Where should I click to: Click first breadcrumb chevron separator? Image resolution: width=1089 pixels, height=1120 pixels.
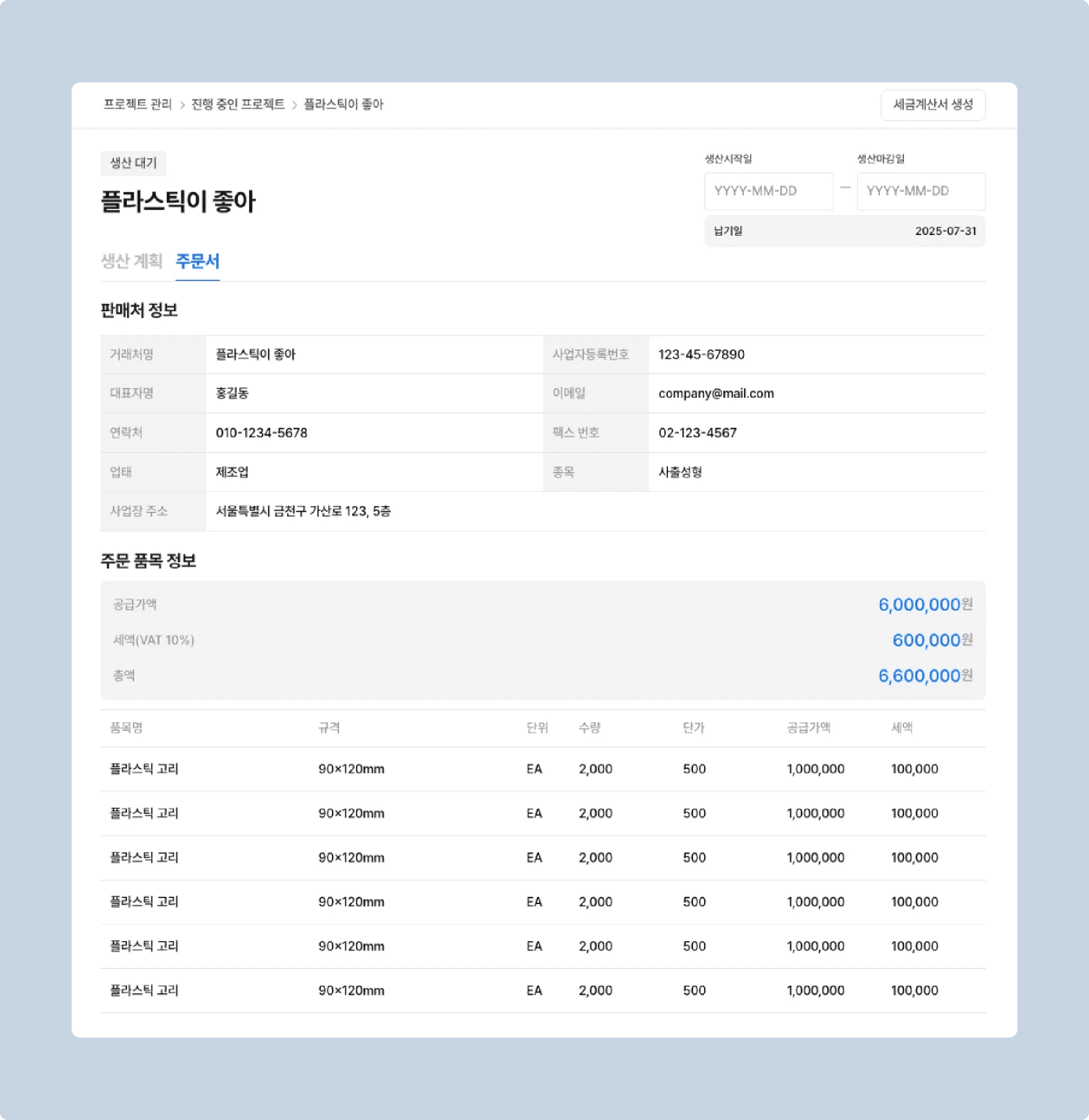[182, 105]
